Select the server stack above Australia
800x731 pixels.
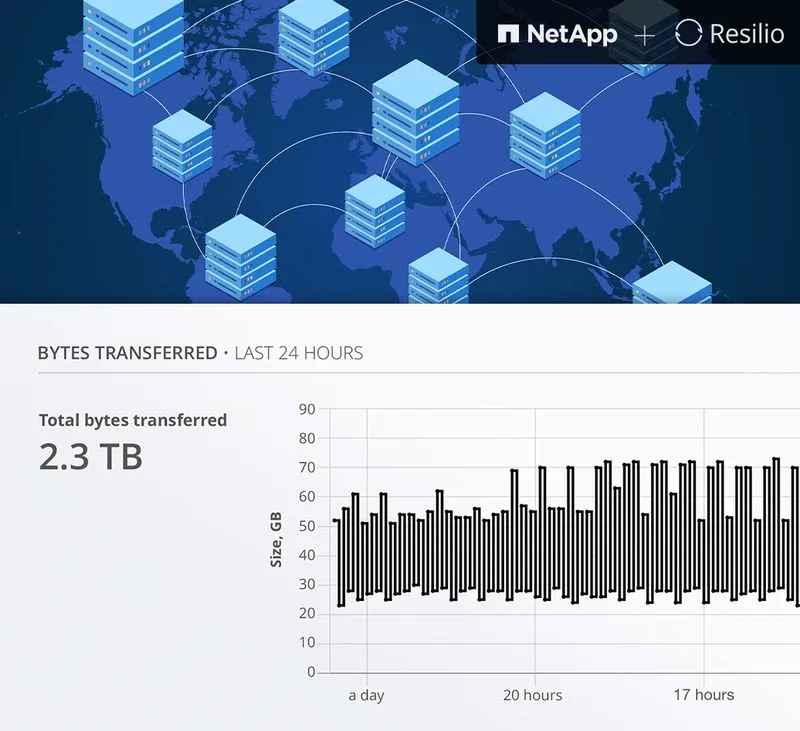(x=672, y=280)
